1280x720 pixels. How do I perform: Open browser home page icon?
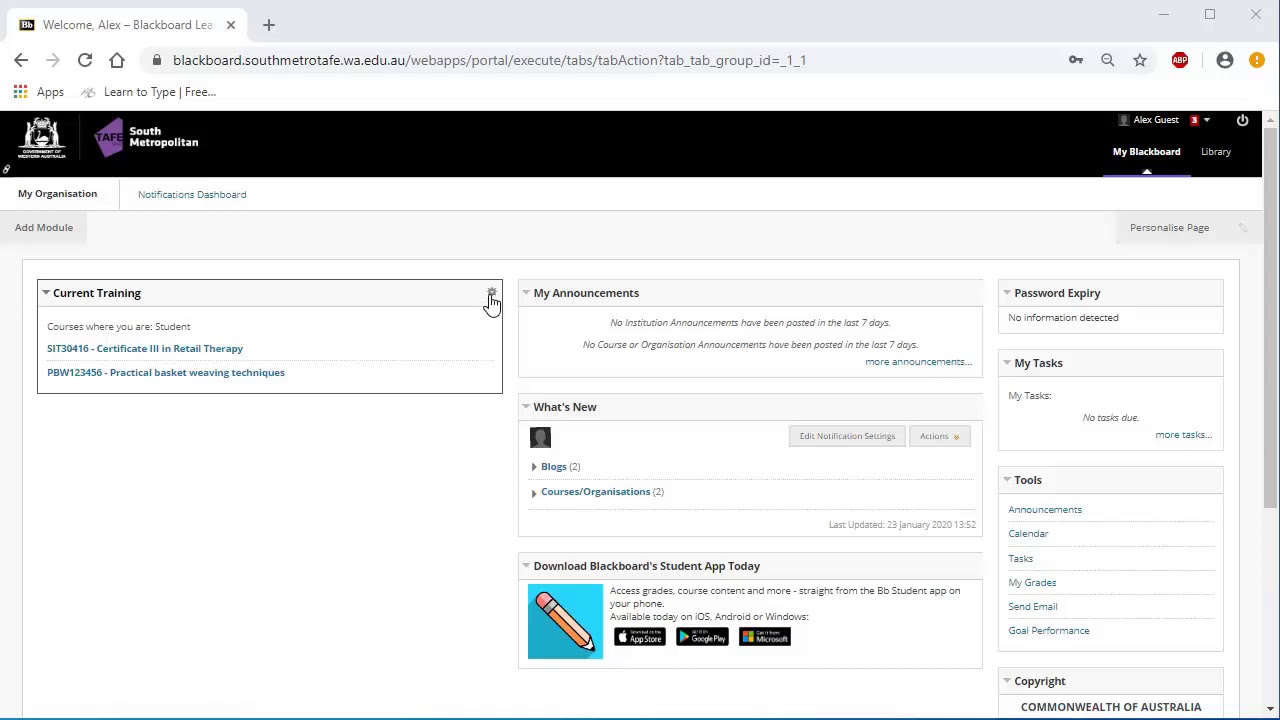tap(117, 60)
